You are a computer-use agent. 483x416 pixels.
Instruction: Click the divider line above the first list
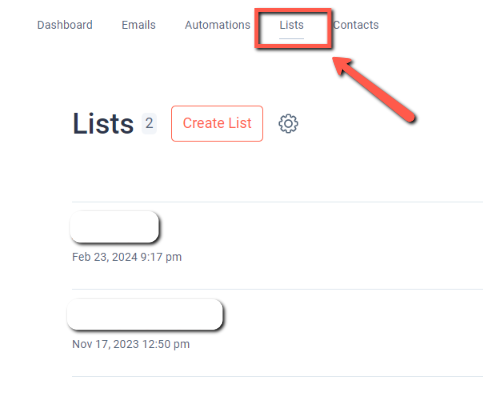click(277, 202)
